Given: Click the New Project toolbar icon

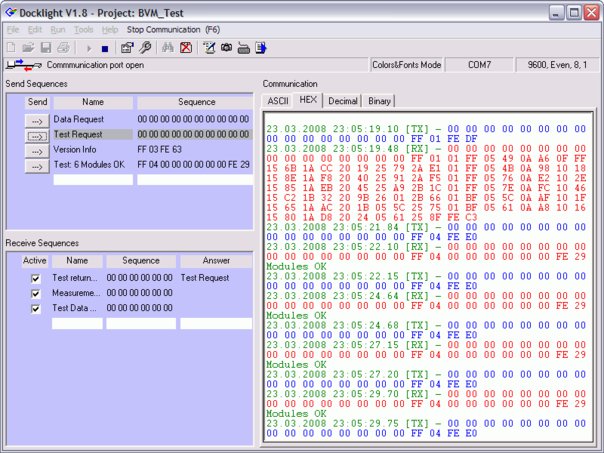Looking at the screenshot, I should coord(11,48).
